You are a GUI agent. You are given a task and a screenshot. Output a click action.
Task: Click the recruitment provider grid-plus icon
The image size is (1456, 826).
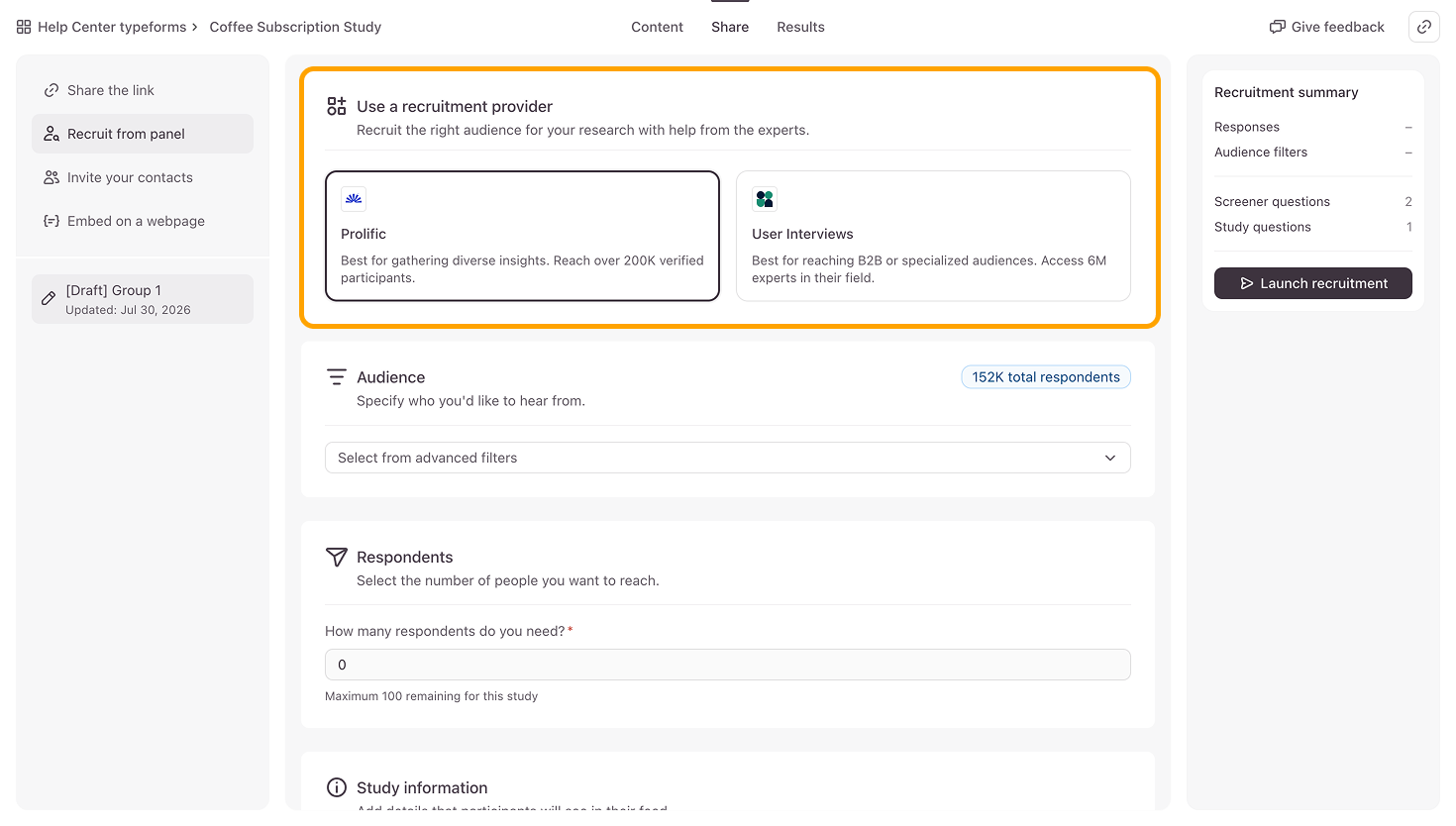click(337, 106)
